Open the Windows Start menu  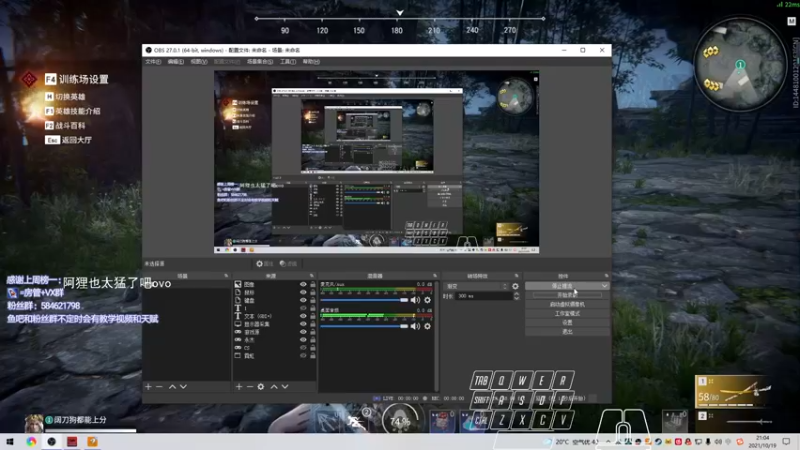[10, 442]
